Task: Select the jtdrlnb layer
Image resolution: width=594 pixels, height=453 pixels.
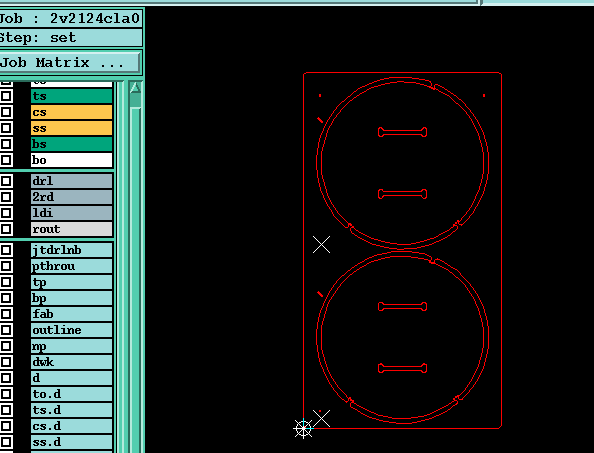Action: [72, 250]
